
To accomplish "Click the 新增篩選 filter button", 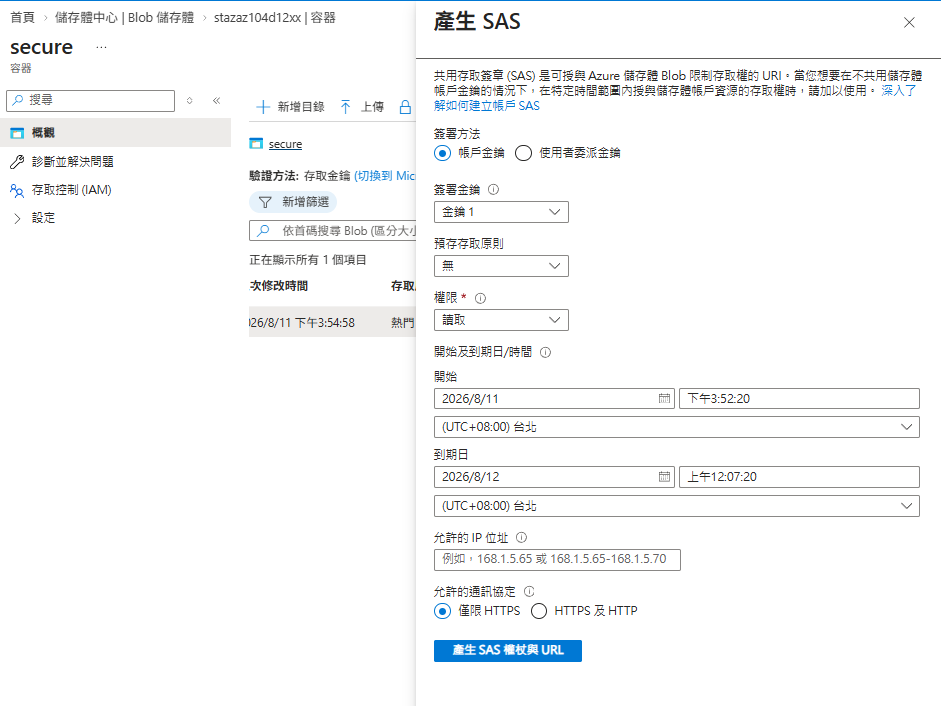I will pos(293,202).
